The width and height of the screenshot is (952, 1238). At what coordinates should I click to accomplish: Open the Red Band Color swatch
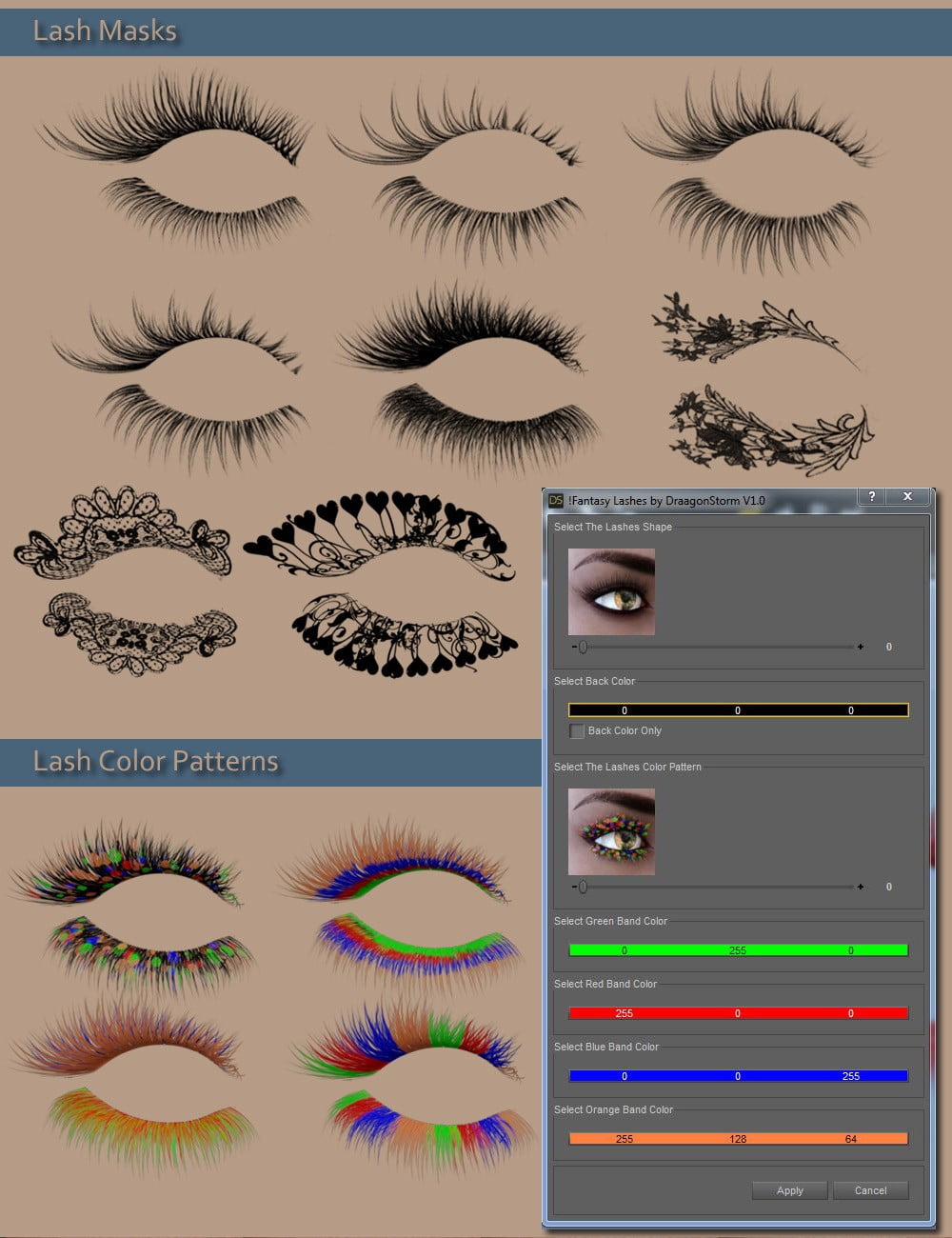(738, 1012)
